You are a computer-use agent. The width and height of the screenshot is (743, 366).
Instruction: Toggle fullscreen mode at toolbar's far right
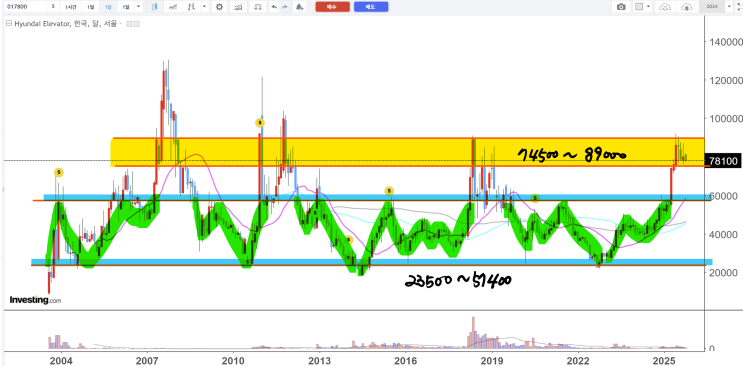[x=738, y=7]
